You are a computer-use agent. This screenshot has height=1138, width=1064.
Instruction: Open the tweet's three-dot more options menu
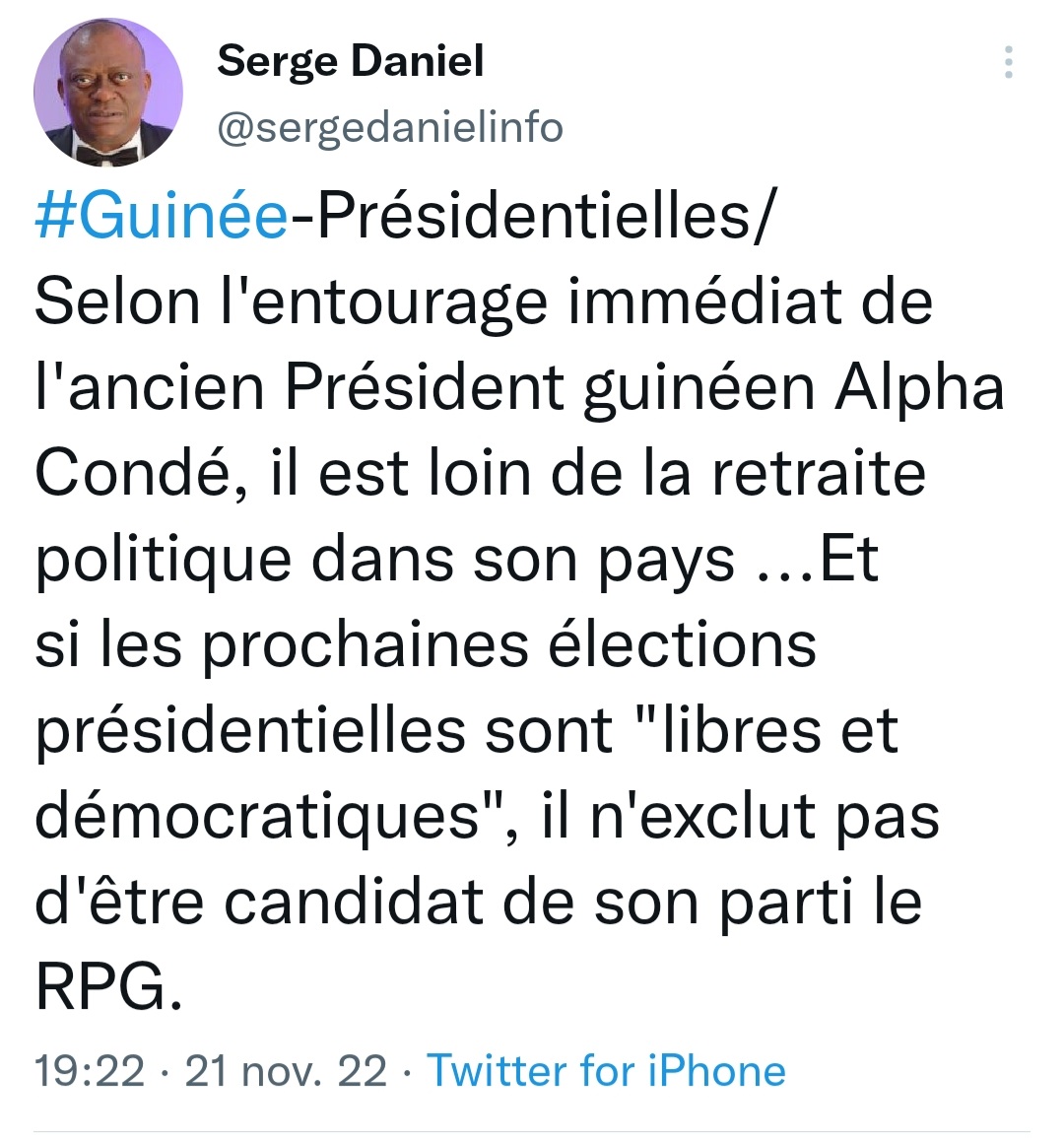pos(1008,62)
